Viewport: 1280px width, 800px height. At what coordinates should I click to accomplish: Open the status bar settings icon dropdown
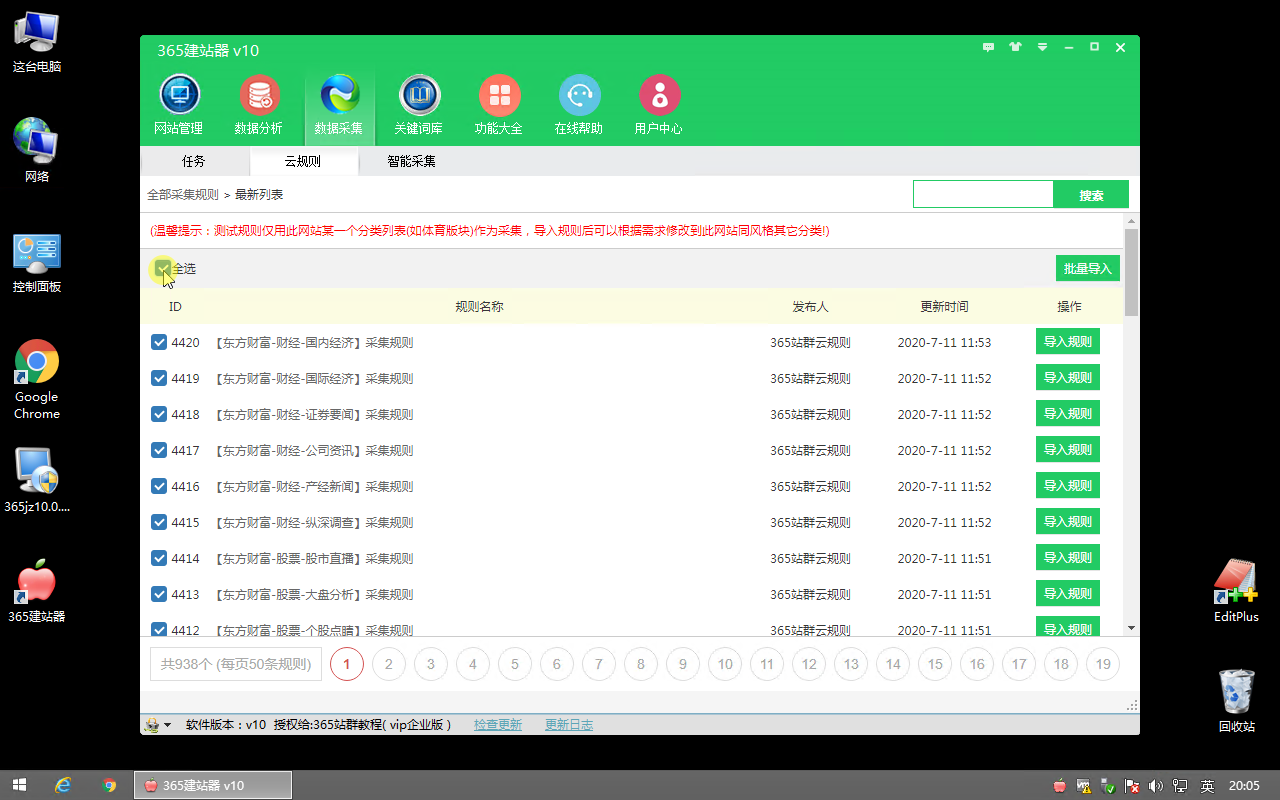[x=158, y=725]
